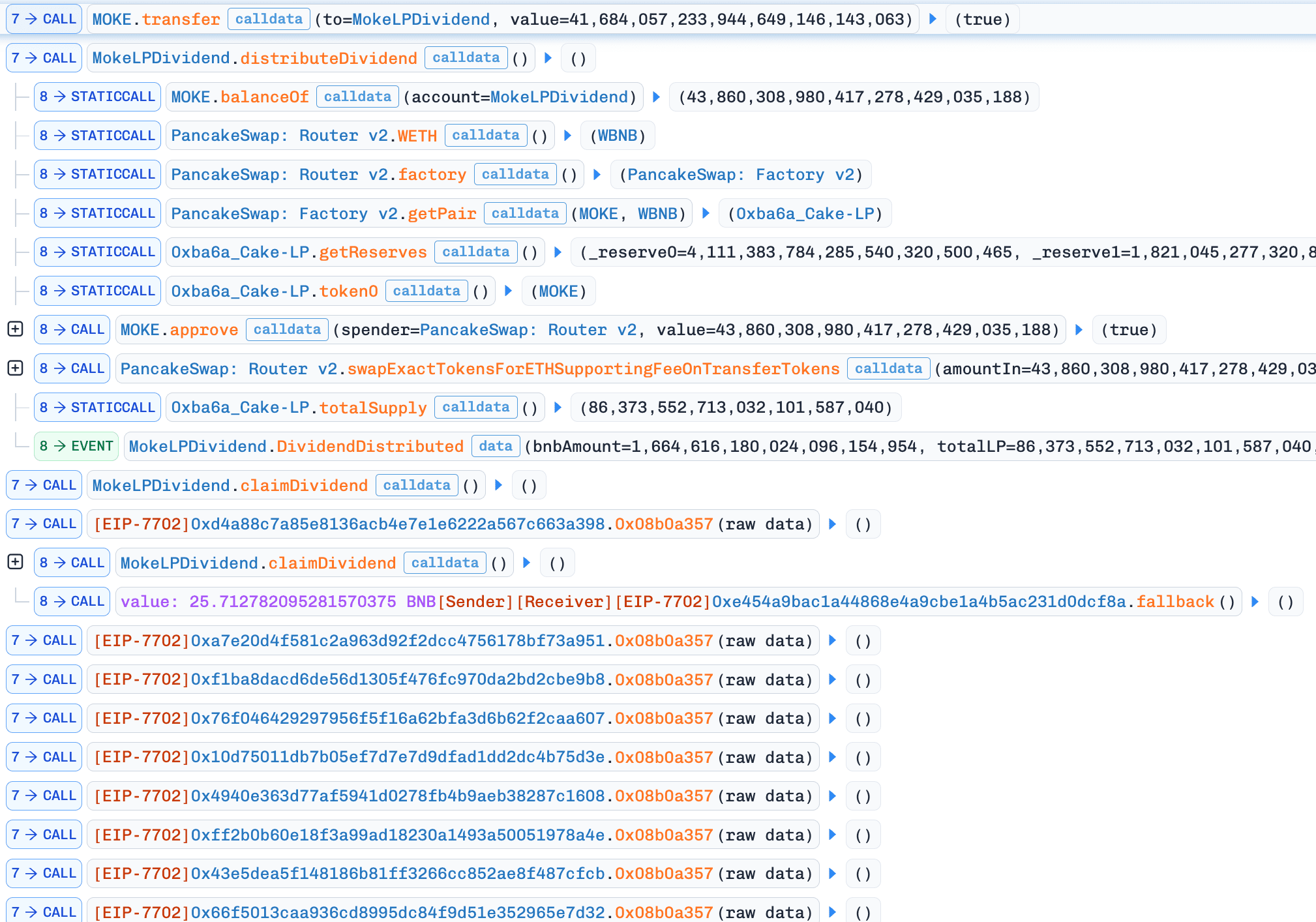Click the PancakeSwap: Router v2 spender in approve arguments
The height and width of the screenshot is (922, 1316).
tap(528, 329)
